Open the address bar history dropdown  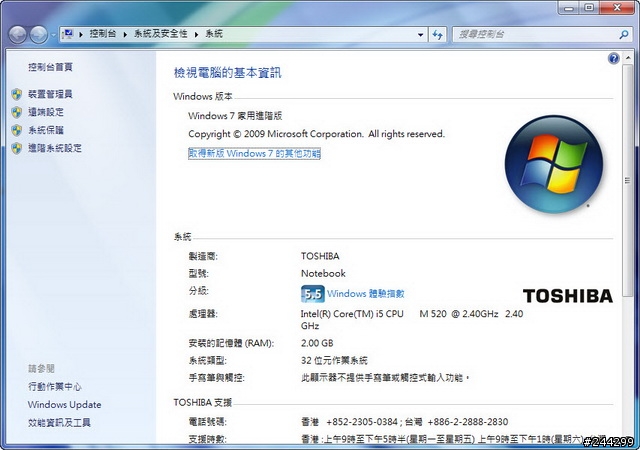click(420, 35)
